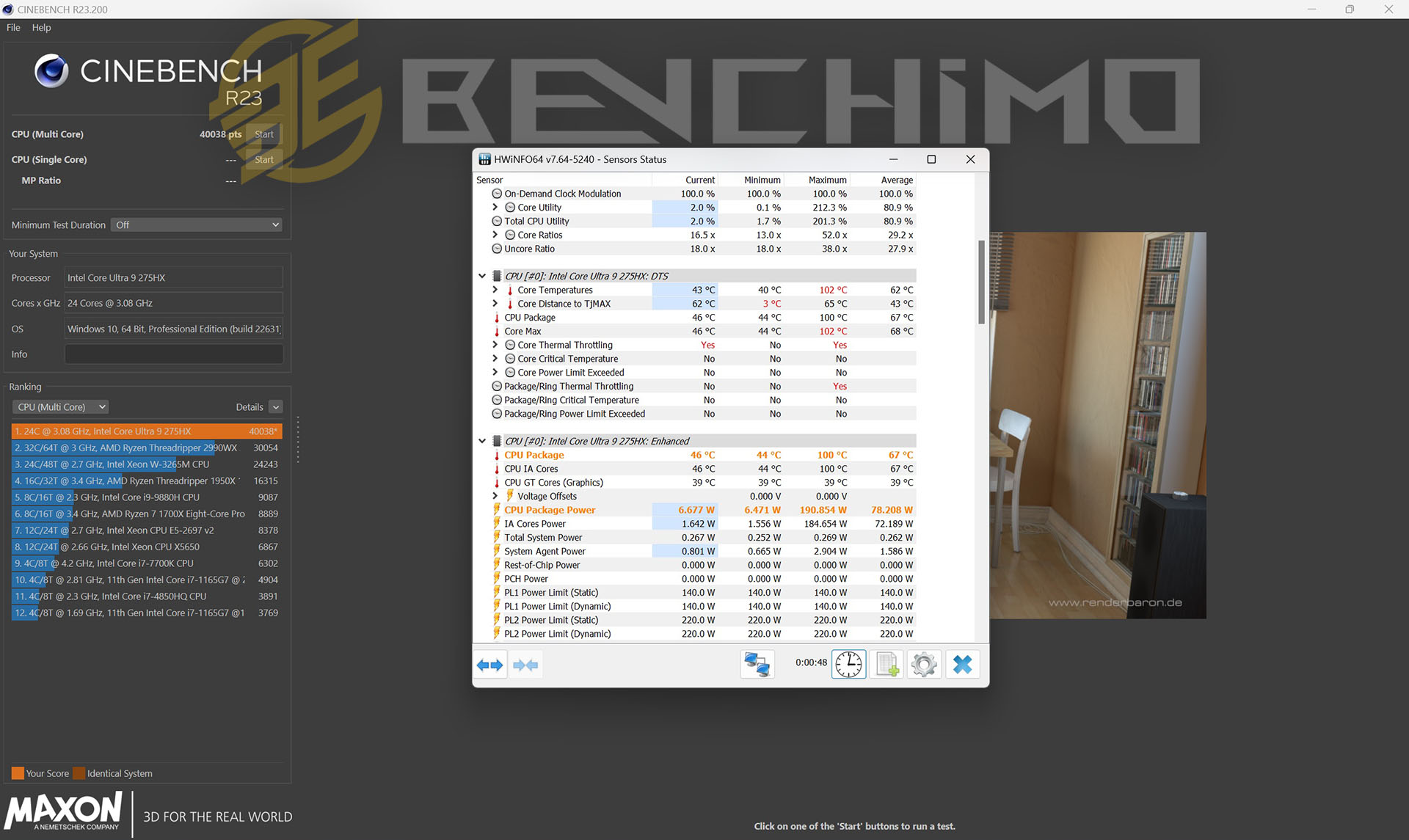The width and height of the screenshot is (1409, 840).
Task: Expand the Core Ratios row
Action: (495, 235)
